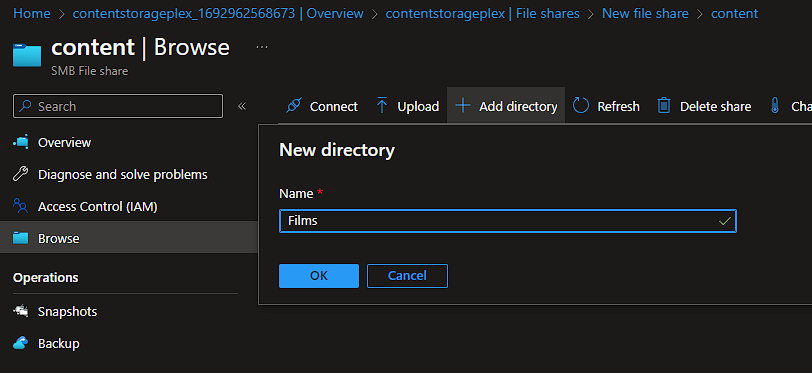Click the content breadcrumb link
This screenshot has height=373, width=812.
[x=734, y=13]
